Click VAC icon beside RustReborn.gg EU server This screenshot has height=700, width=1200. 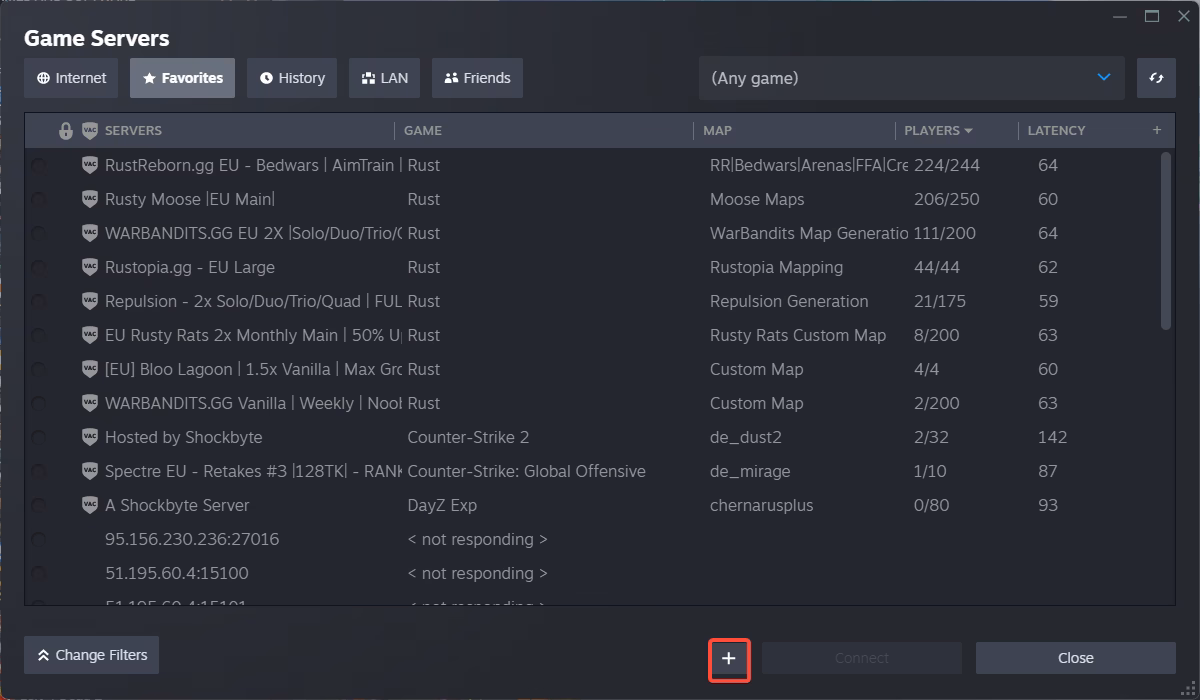[x=89, y=165]
